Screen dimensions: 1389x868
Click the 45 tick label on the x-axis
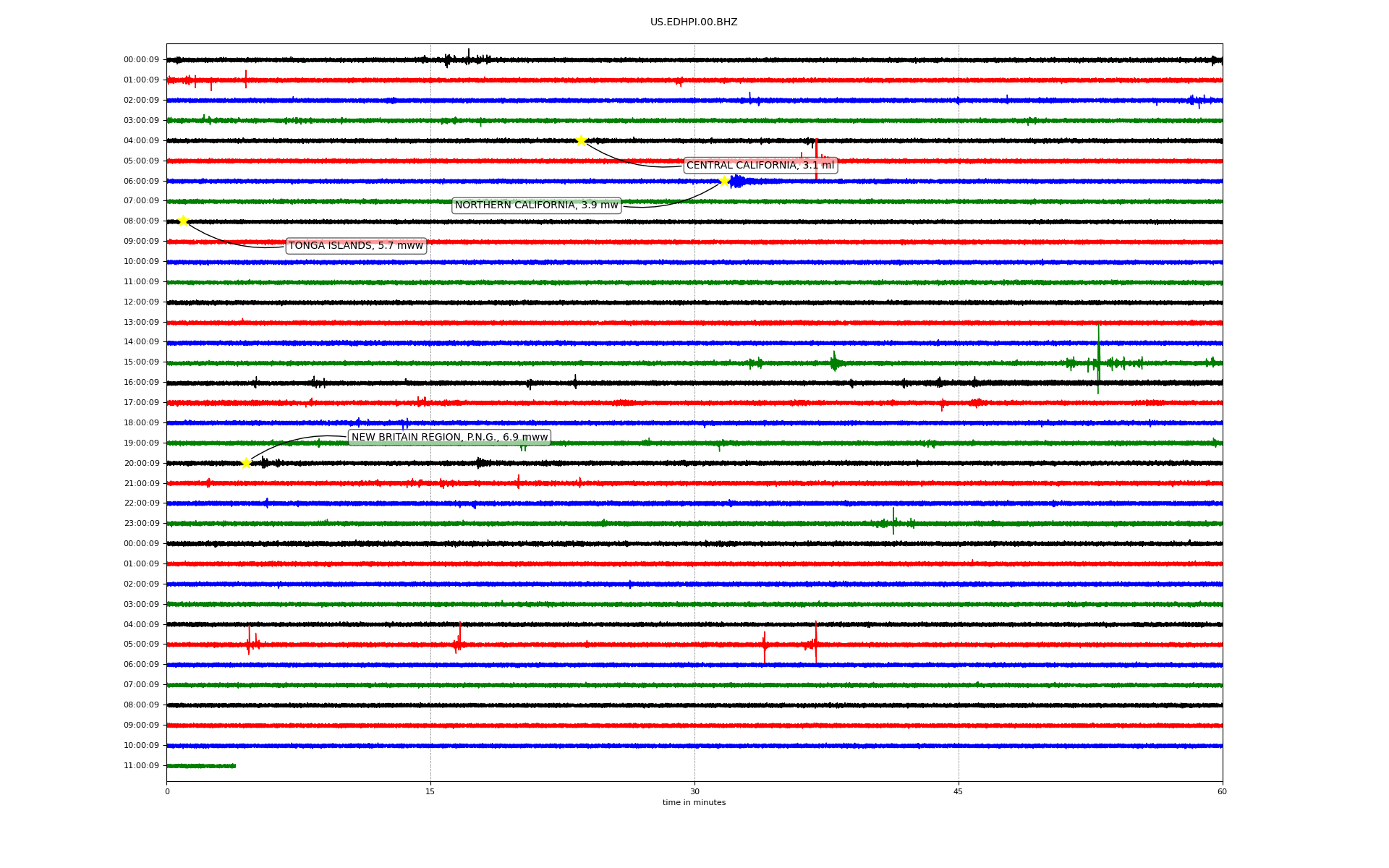point(959,791)
